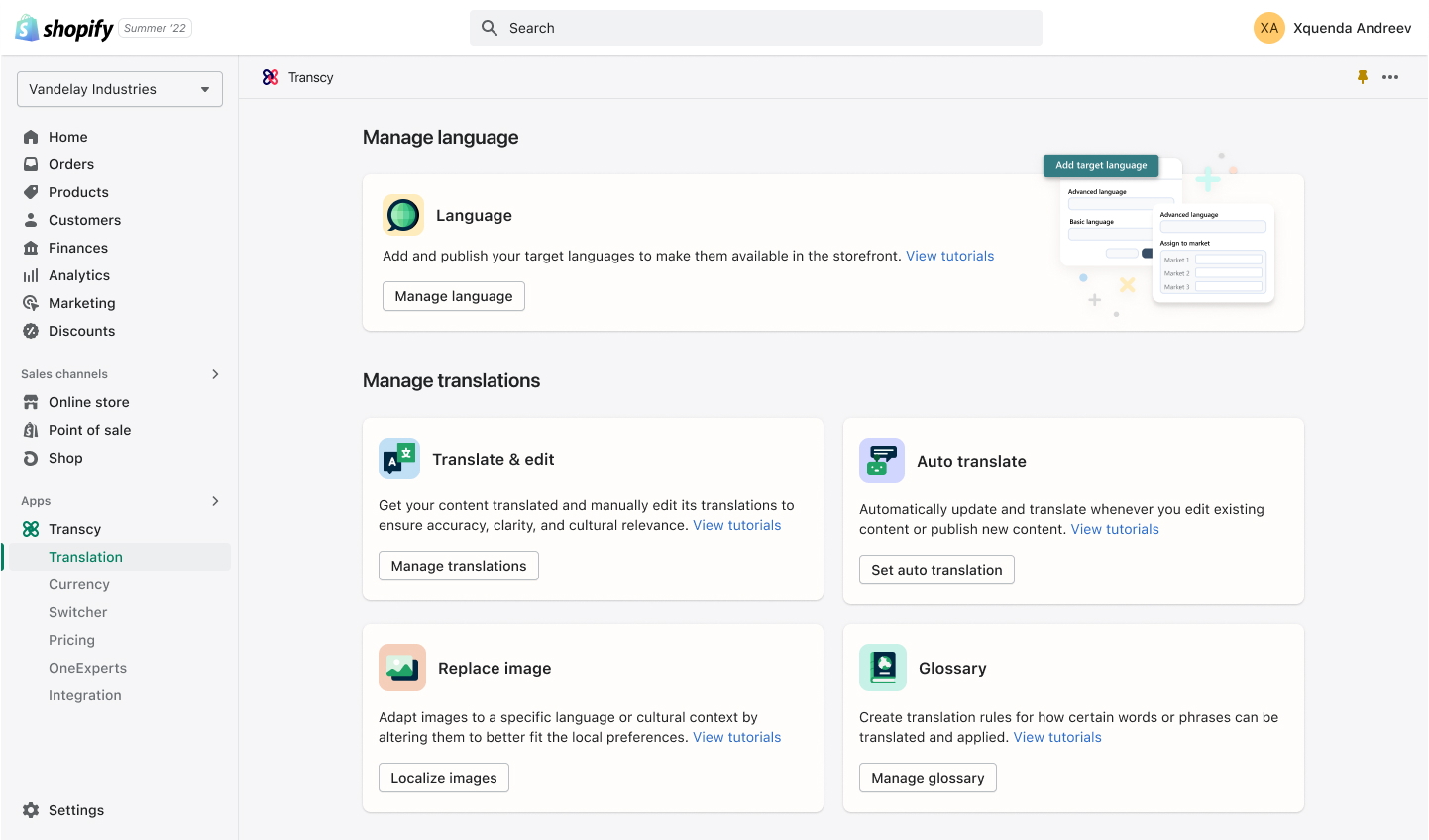
Task: Click the Transcy logo in header
Action: 271,77
